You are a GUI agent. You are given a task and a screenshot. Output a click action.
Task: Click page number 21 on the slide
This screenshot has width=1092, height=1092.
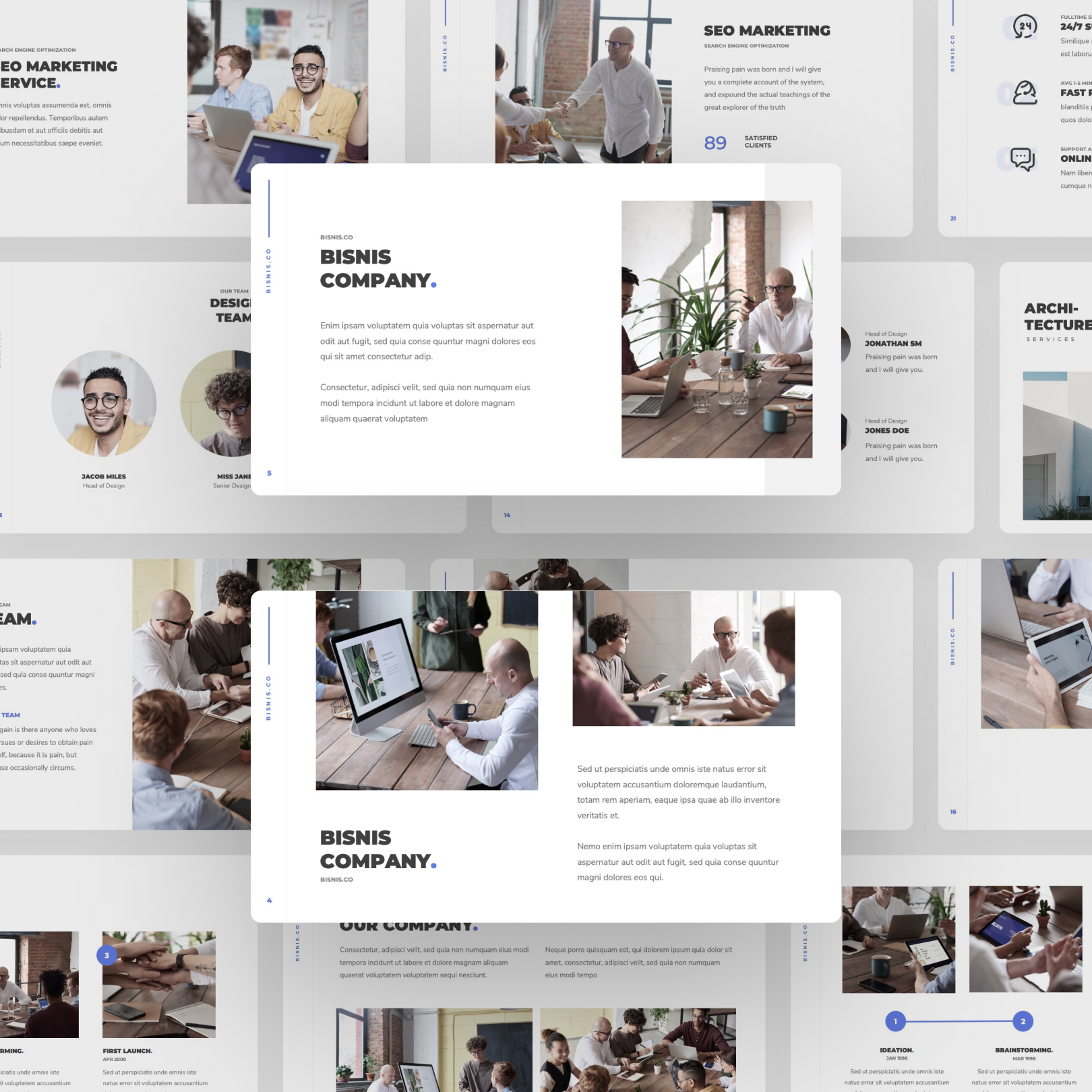point(952,218)
